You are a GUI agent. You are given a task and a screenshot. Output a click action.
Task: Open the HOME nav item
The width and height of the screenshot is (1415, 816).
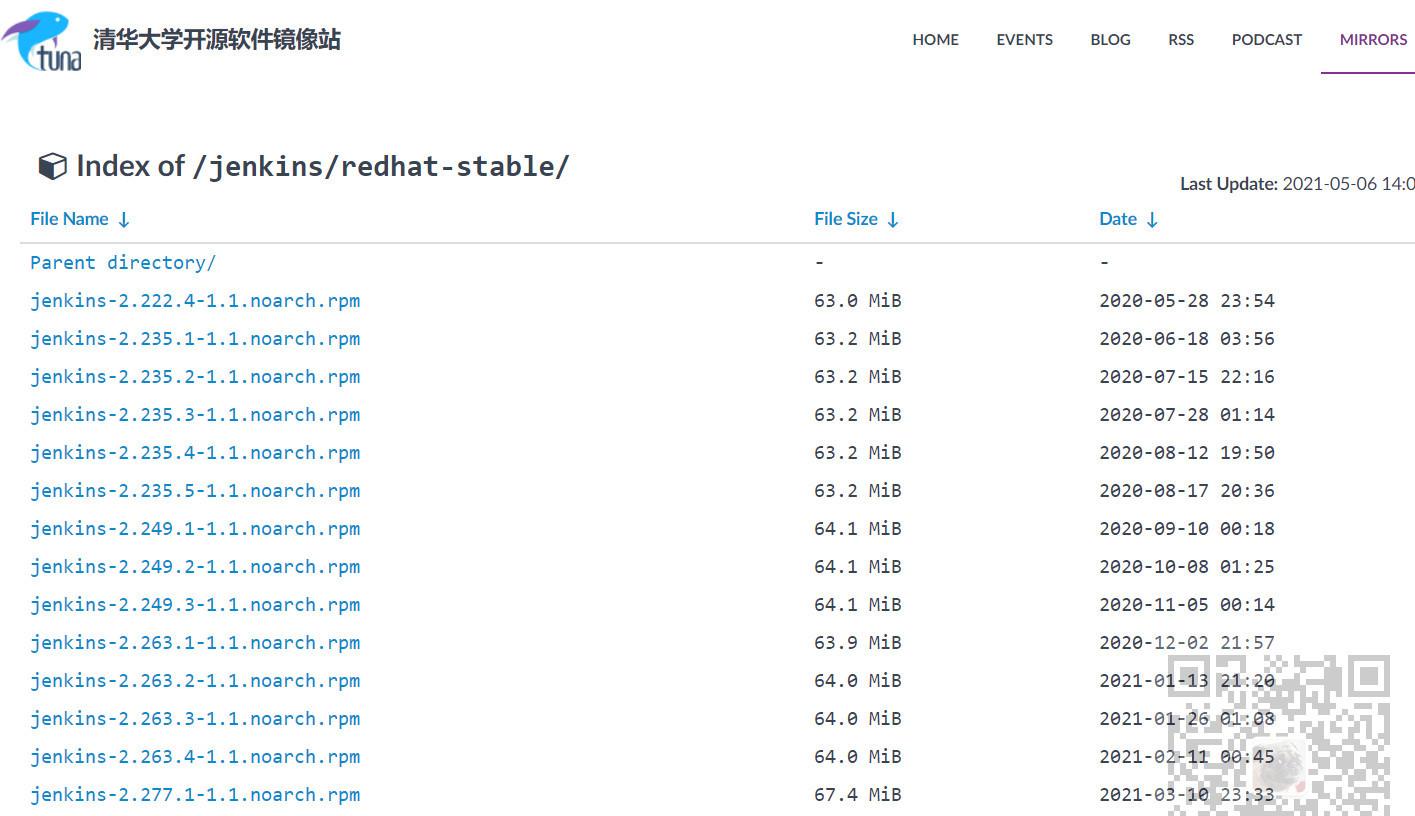[x=935, y=40]
